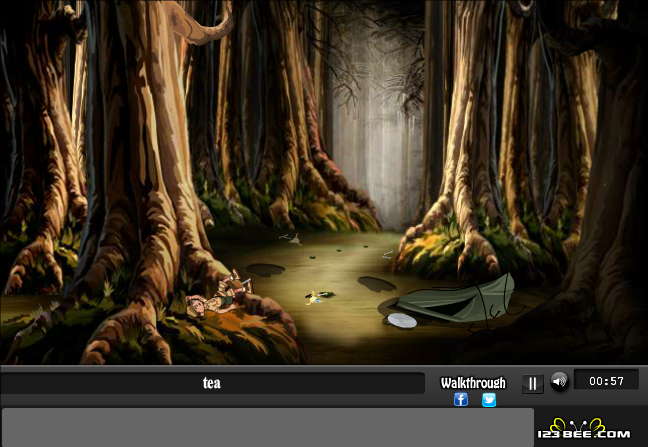Share the game on Twitter

(489, 399)
